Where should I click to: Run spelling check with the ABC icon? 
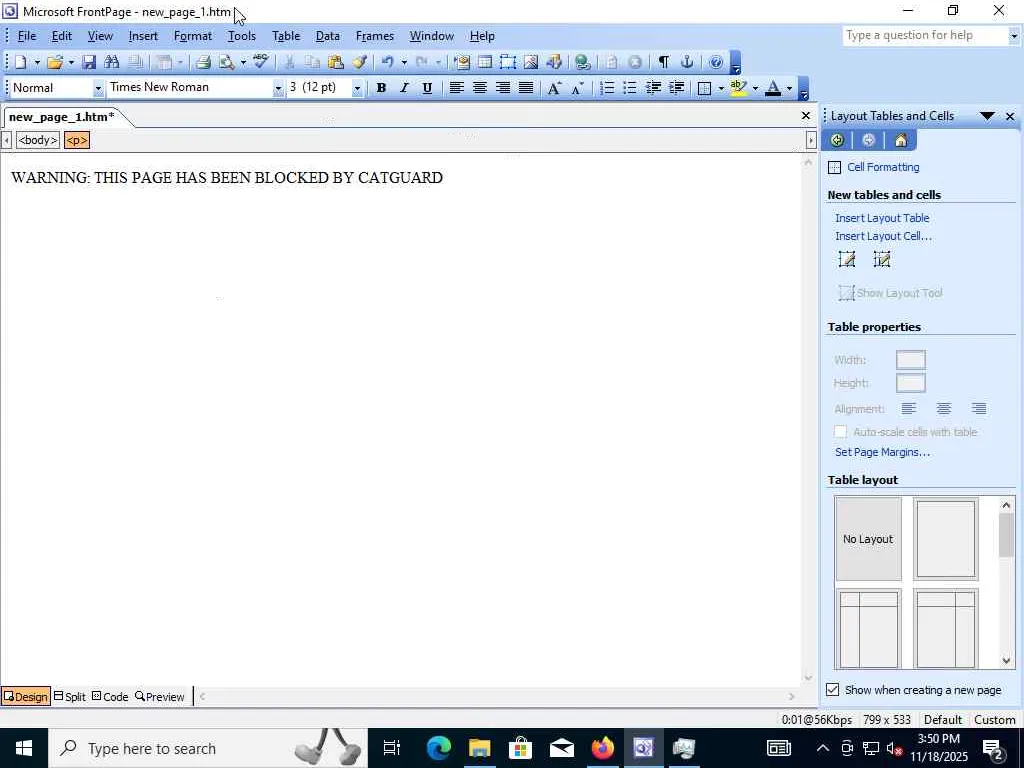(x=261, y=62)
